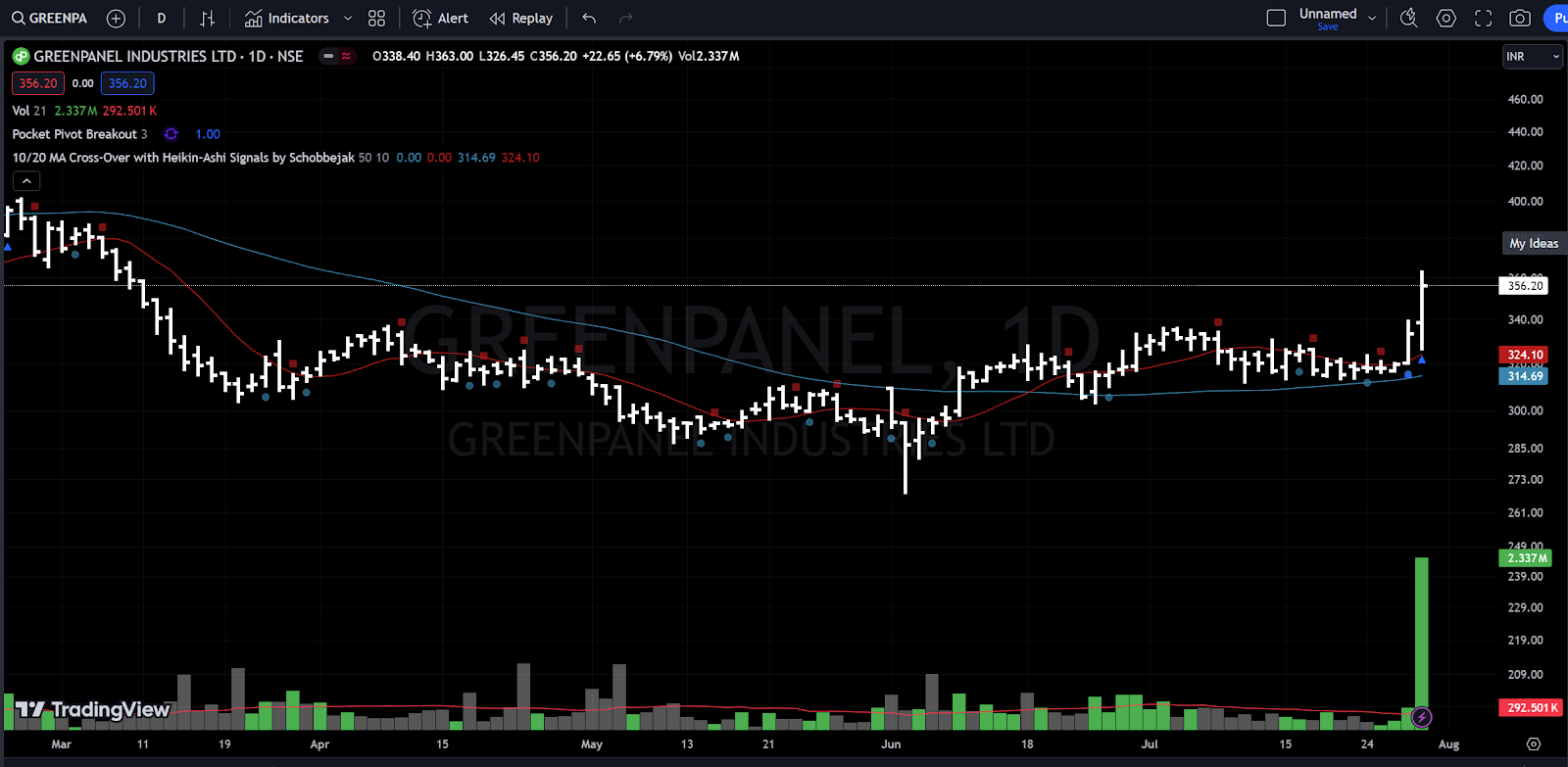Screen dimensions: 1568x767
Task: Open the INR currency dropdown
Action: pyautogui.click(x=1533, y=57)
